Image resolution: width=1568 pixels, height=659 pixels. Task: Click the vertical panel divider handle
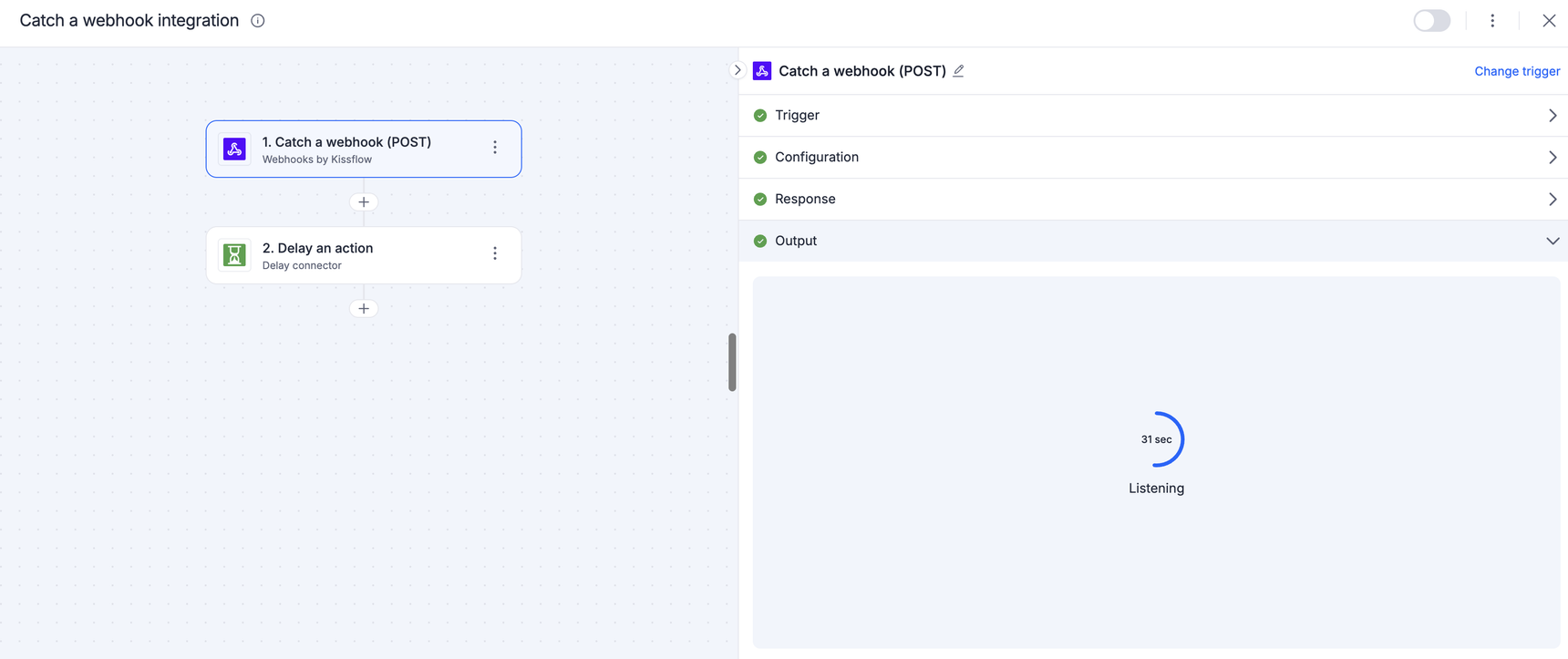pyautogui.click(x=732, y=362)
